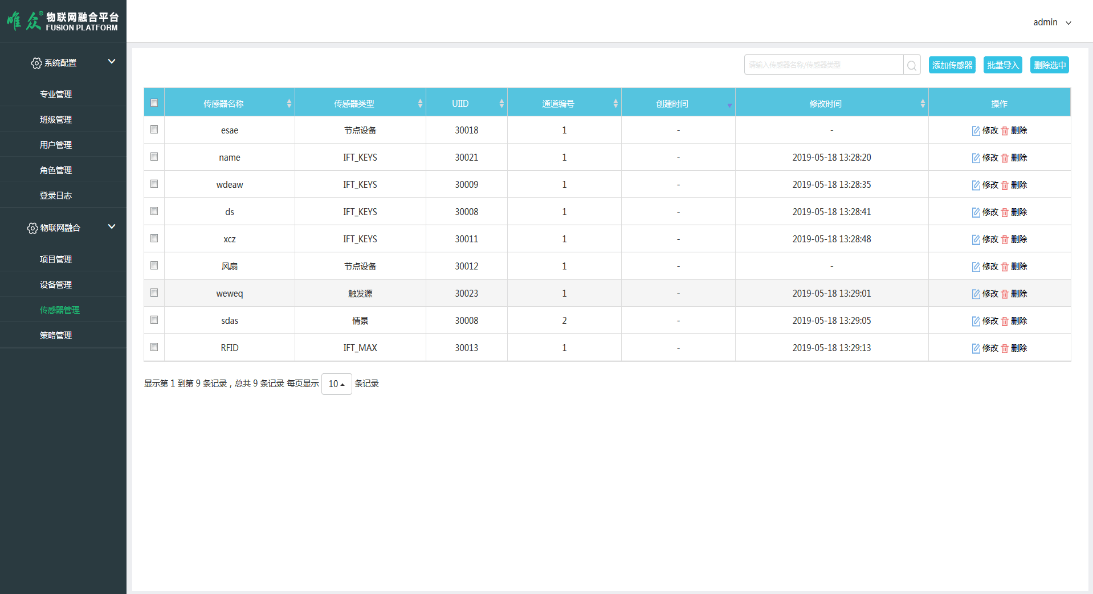Sort the table by 传感器名称 column arrows

pyautogui.click(x=289, y=104)
